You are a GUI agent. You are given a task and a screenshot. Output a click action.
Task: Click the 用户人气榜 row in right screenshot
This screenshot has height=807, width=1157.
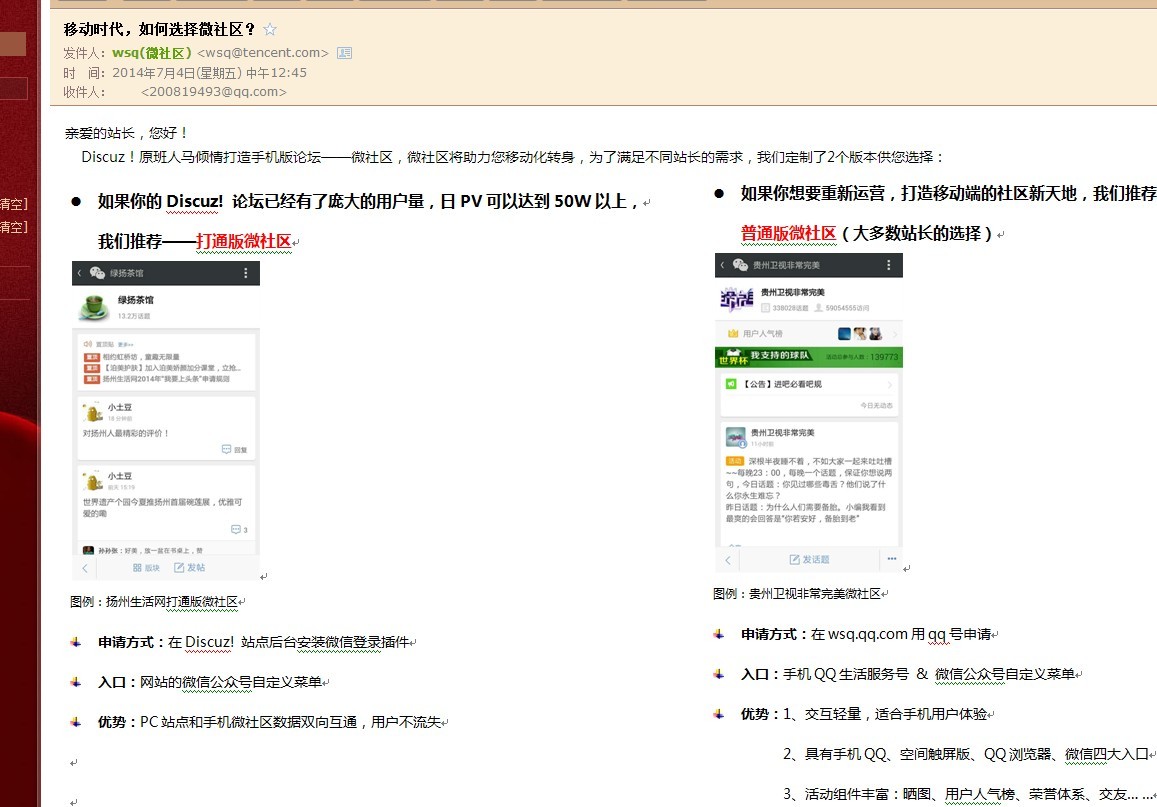click(x=809, y=334)
